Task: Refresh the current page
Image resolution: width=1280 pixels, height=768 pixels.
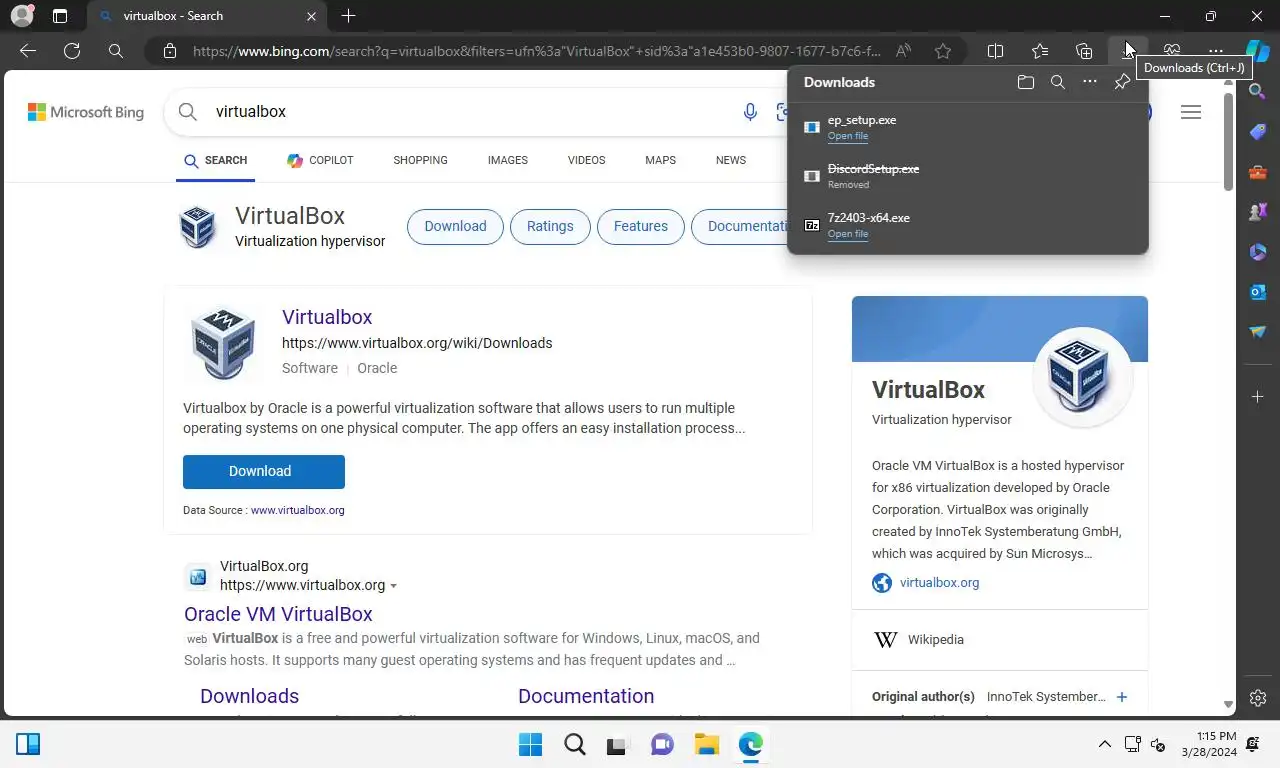Action: [72, 51]
